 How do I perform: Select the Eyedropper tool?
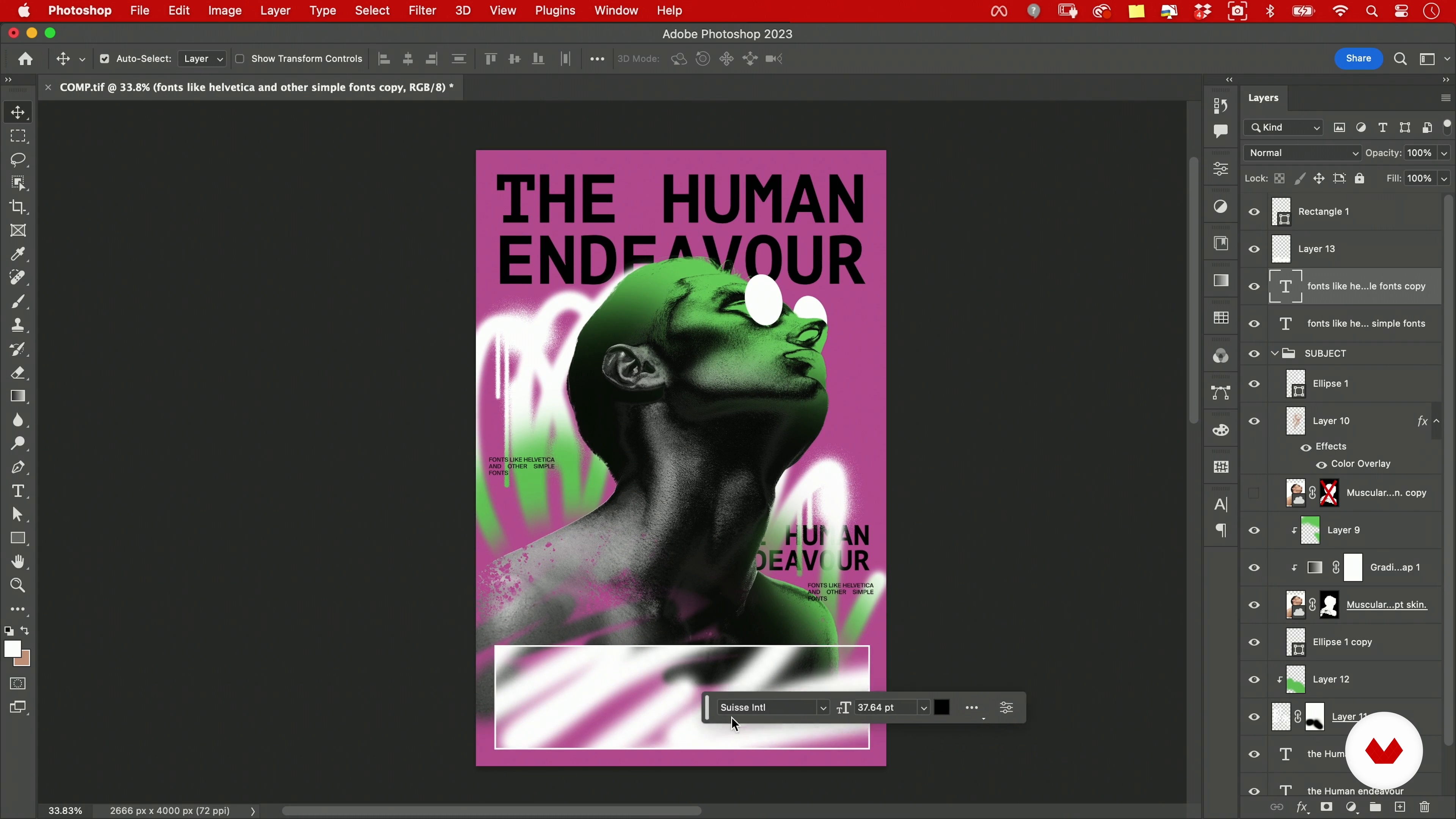18,254
